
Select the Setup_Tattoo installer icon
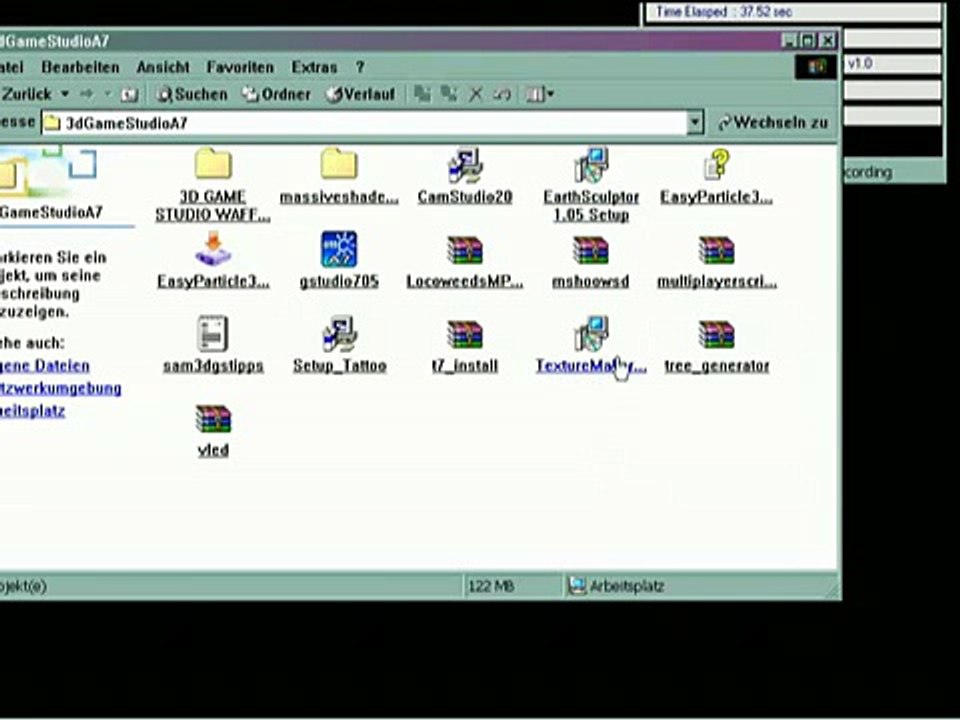pyautogui.click(x=339, y=334)
